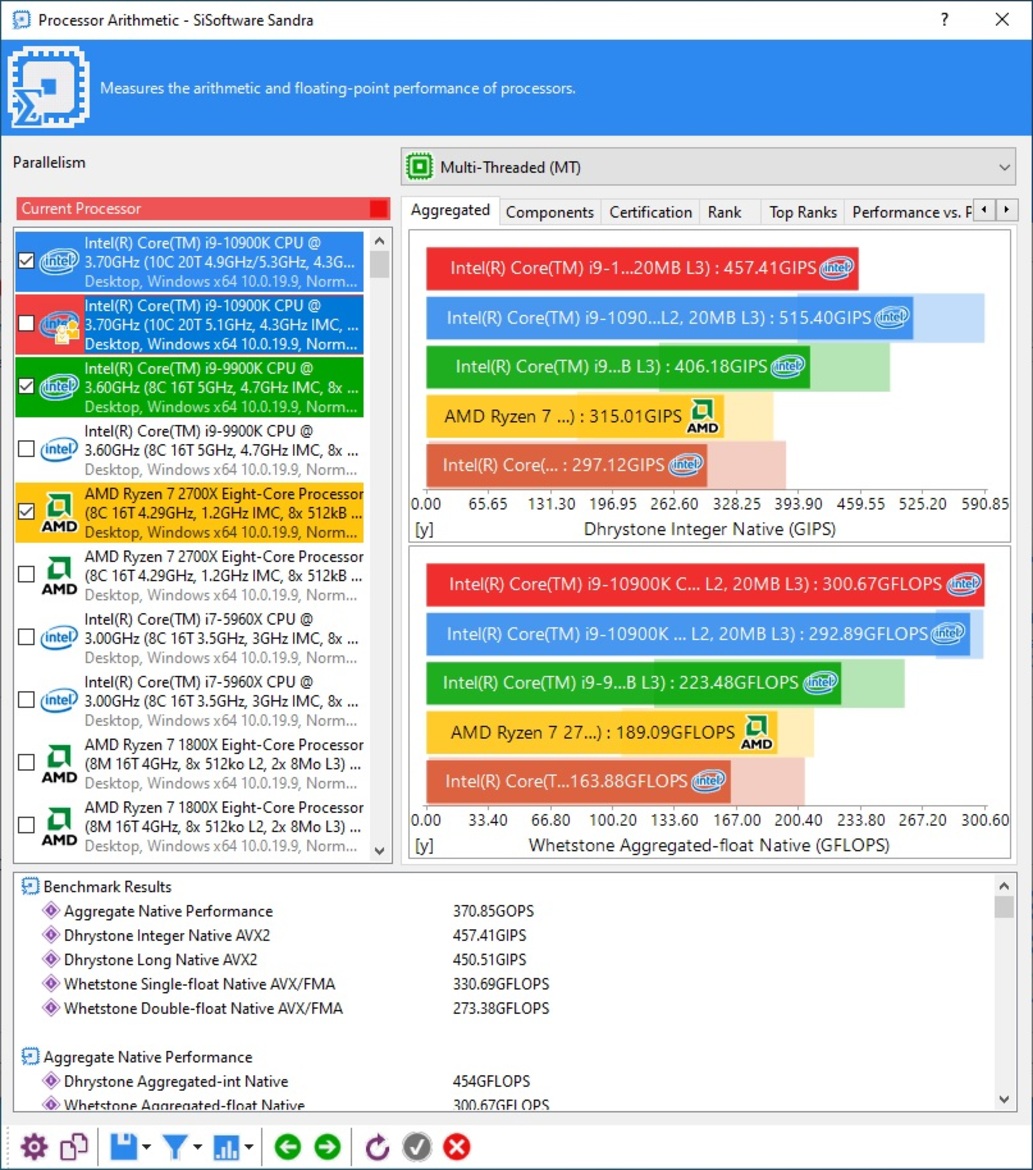The image size is (1033, 1170).
Task: Click the help question mark button
Action: pos(944,19)
